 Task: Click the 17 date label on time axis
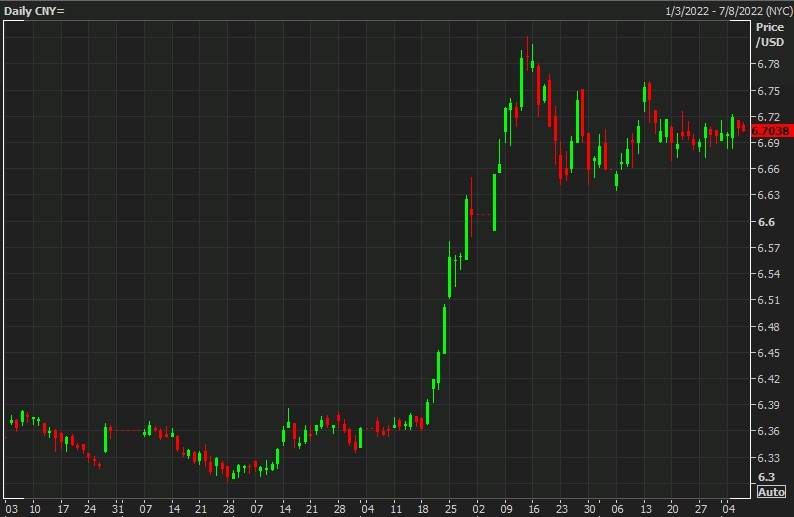coord(63,509)
